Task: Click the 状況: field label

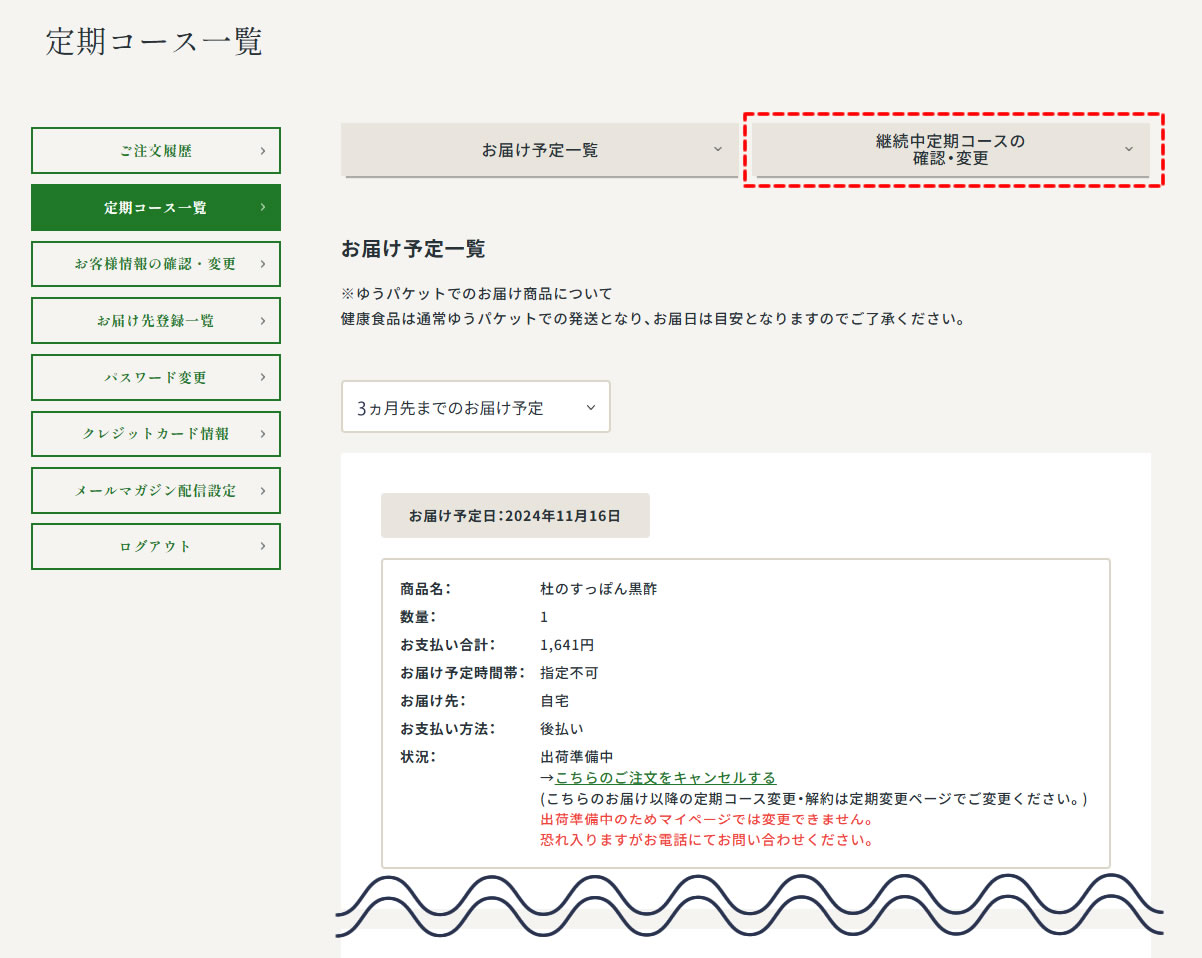Action: point(418,756)
